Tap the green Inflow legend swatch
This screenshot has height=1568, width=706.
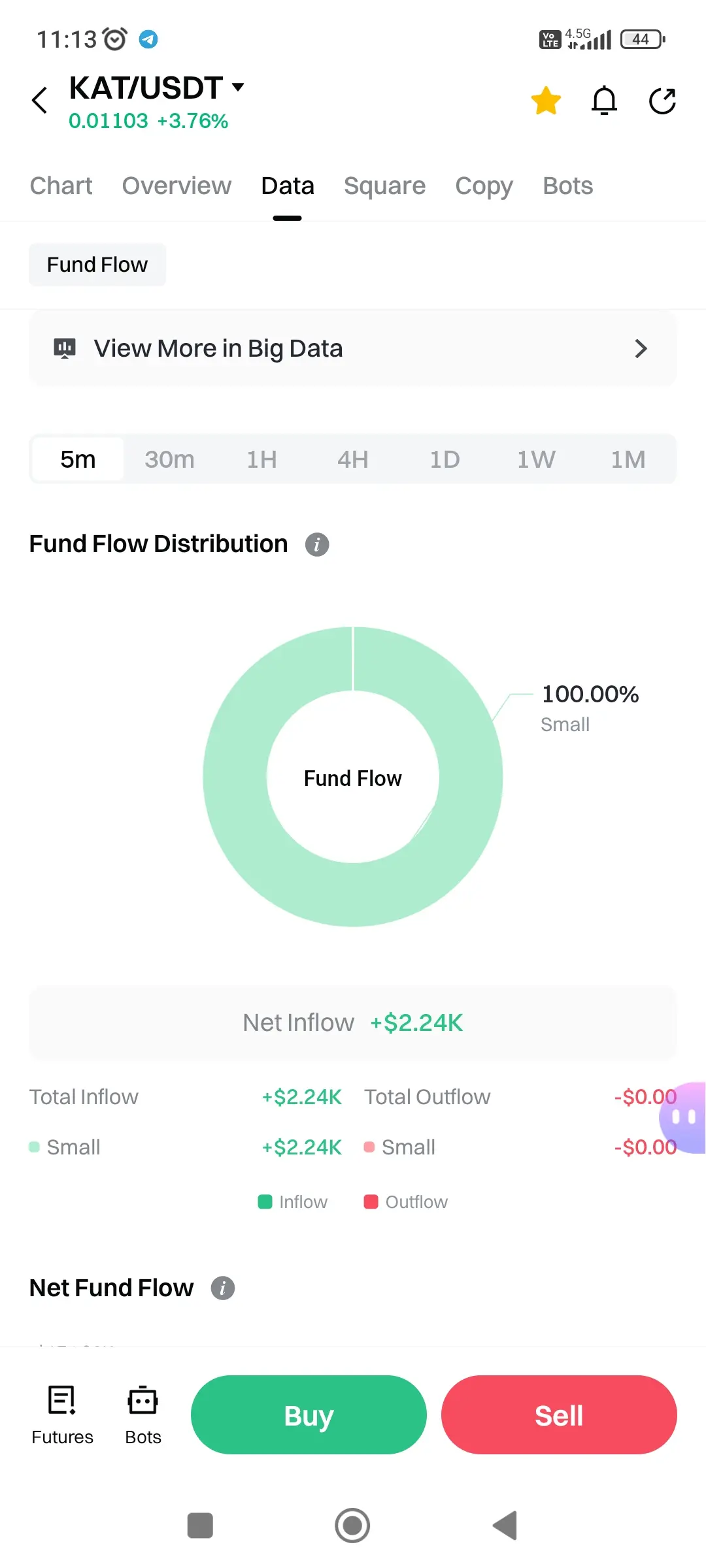pyautogui.click(x=265, y=1202)
